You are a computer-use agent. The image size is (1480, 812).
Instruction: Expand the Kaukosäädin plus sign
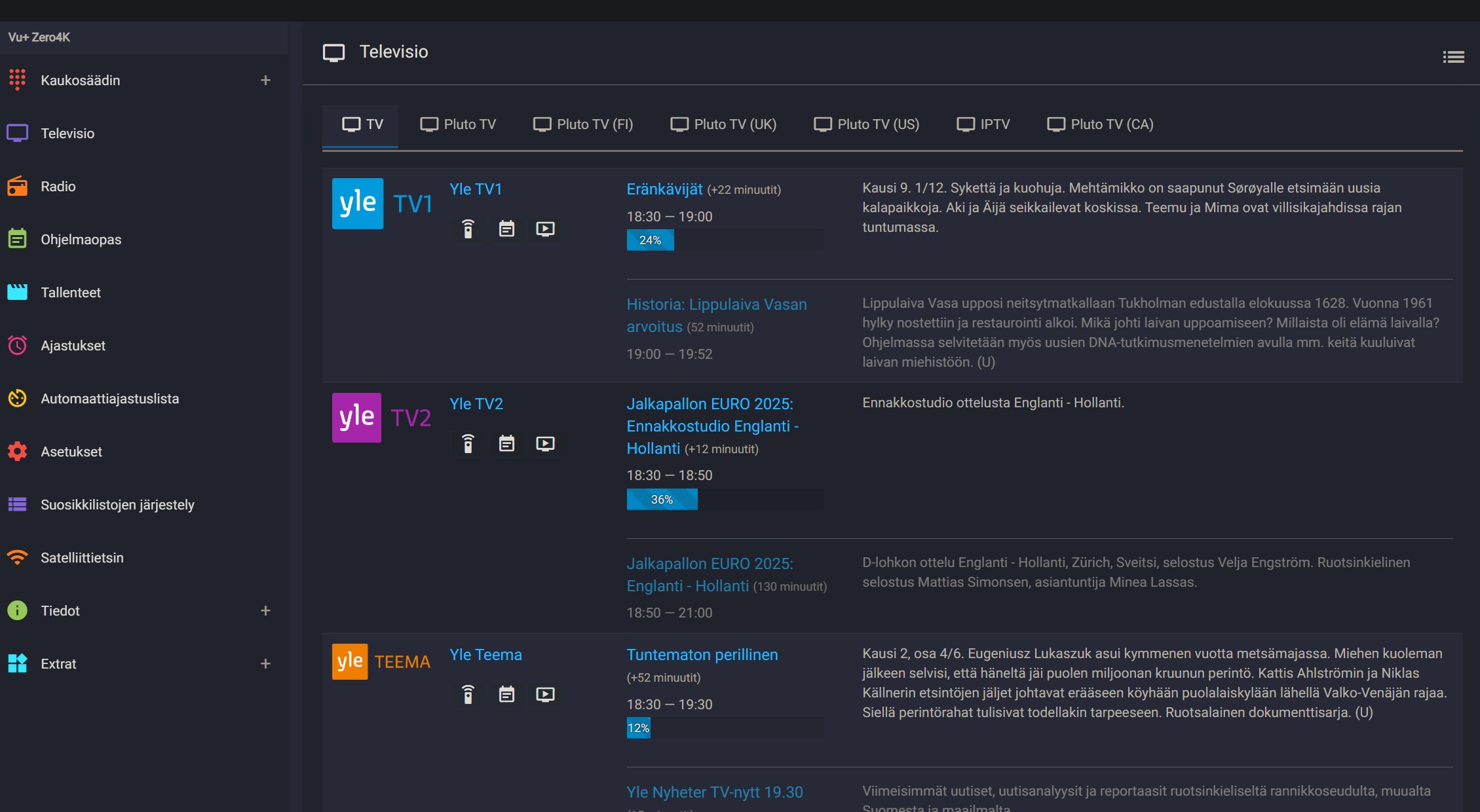tap(265, 81)
